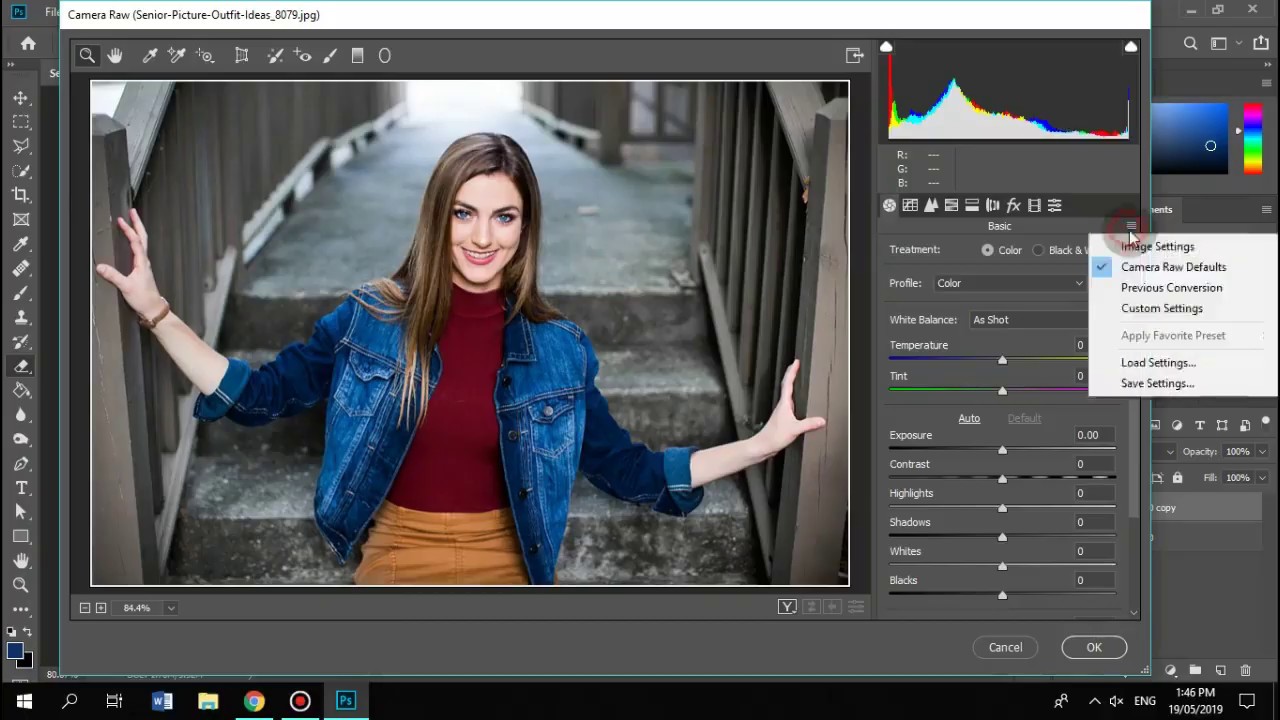
Task: Open the White Balance dropdown
Action: 1030,320
